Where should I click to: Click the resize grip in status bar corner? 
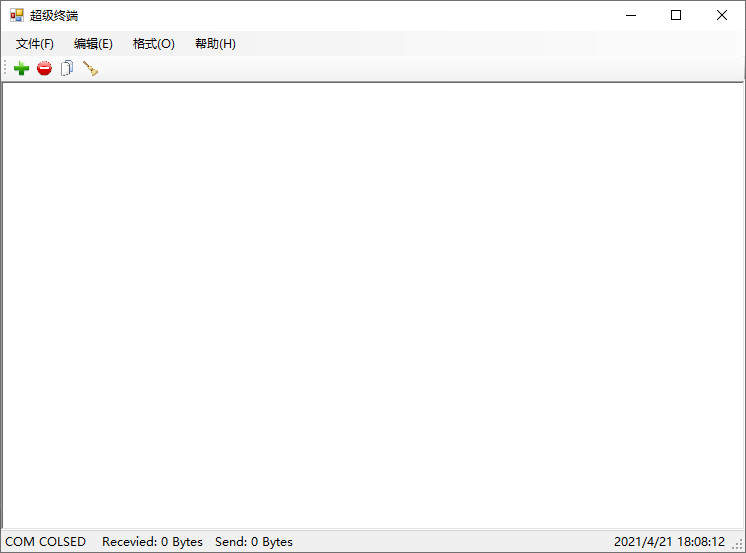click(x=737, y=544)
